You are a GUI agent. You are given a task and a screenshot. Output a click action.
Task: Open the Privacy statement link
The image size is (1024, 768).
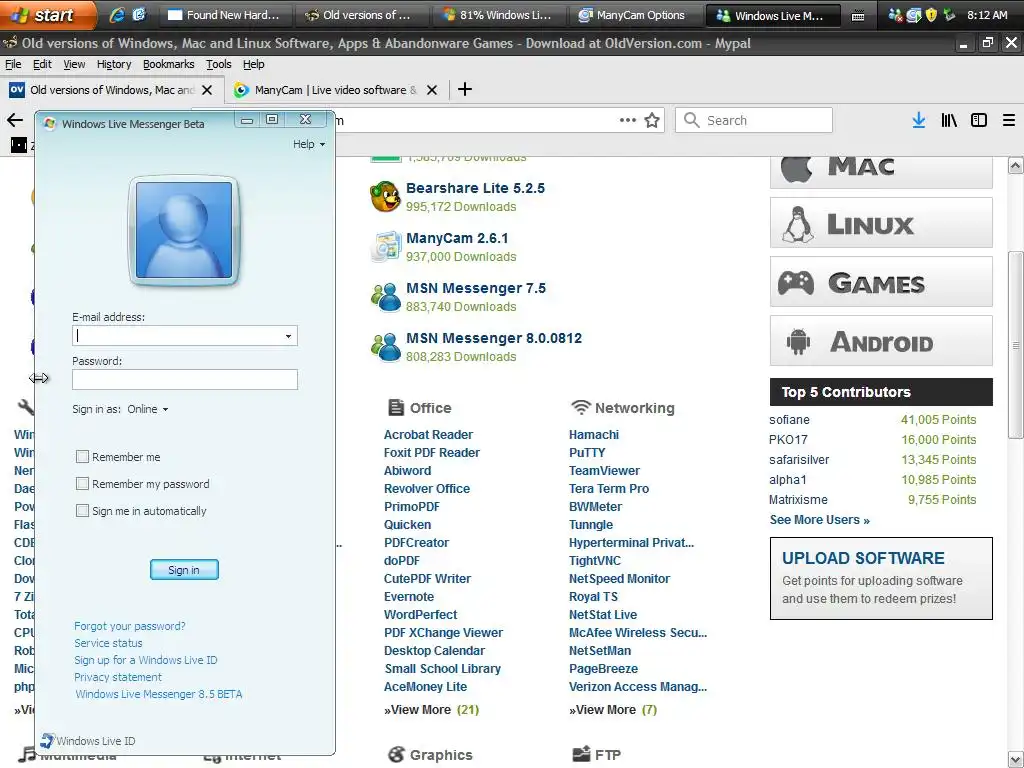(118, 677)
